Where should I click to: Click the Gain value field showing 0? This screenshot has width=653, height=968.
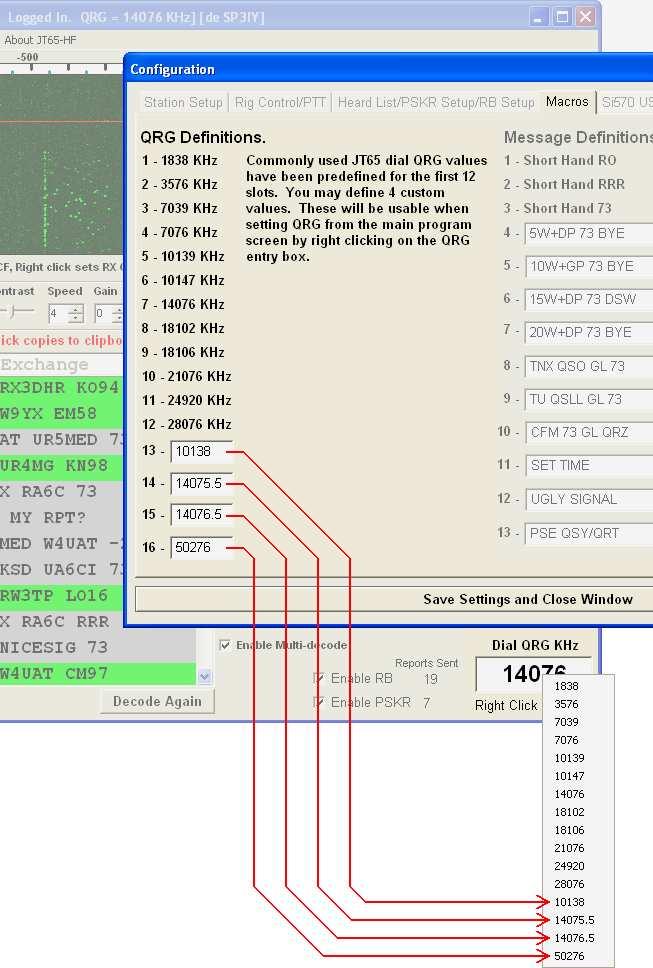102,314
